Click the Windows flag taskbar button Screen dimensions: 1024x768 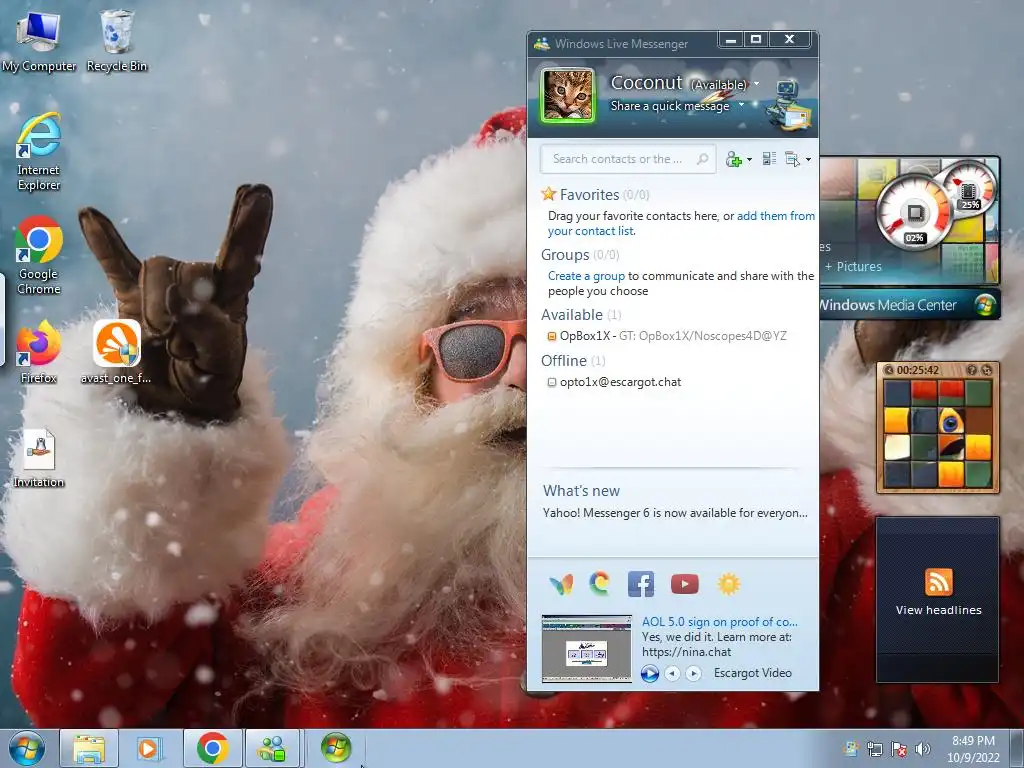pyautogui.click(x=336, y=748)
